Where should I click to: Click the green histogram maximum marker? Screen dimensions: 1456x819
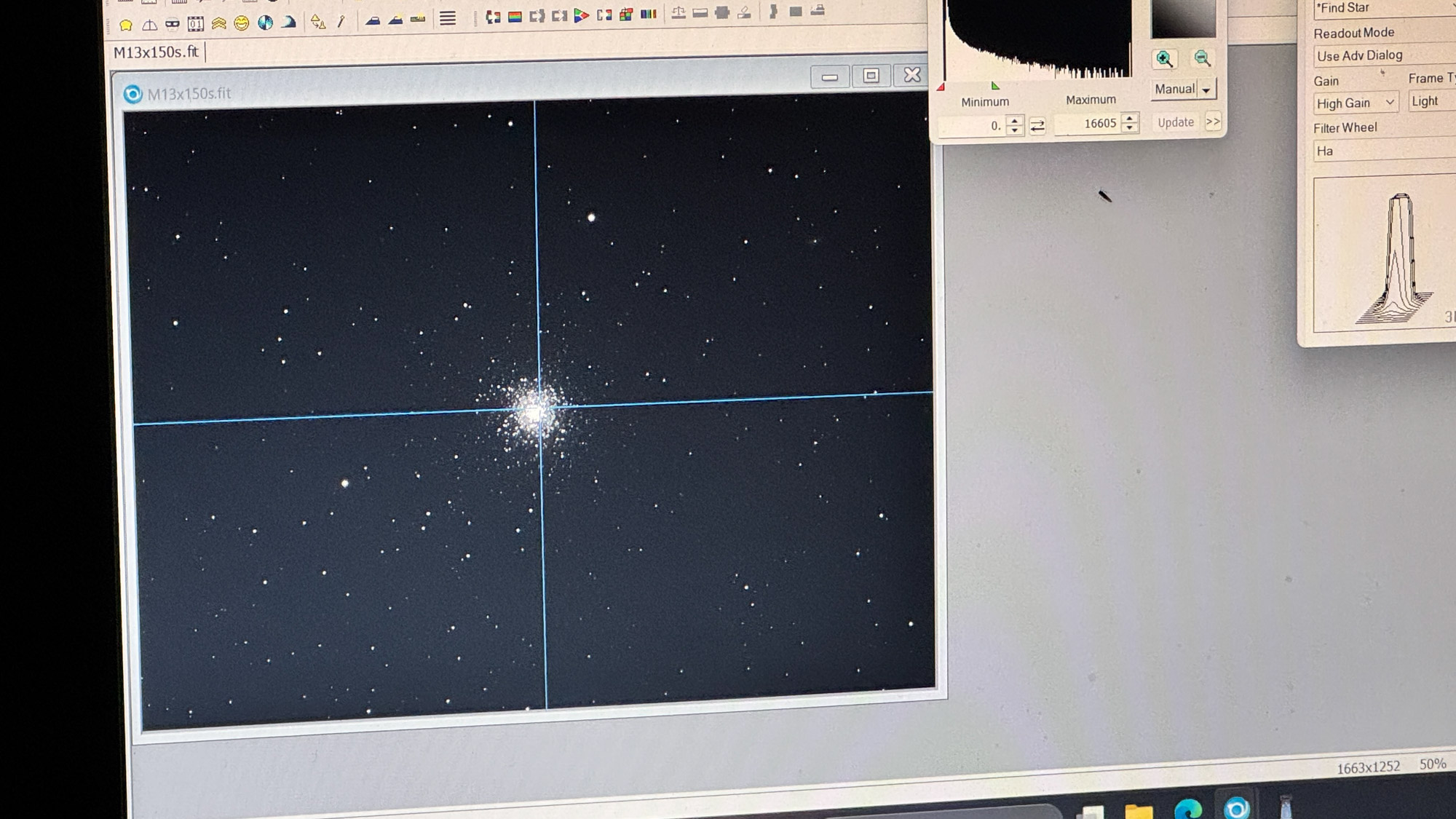(995, 85)
